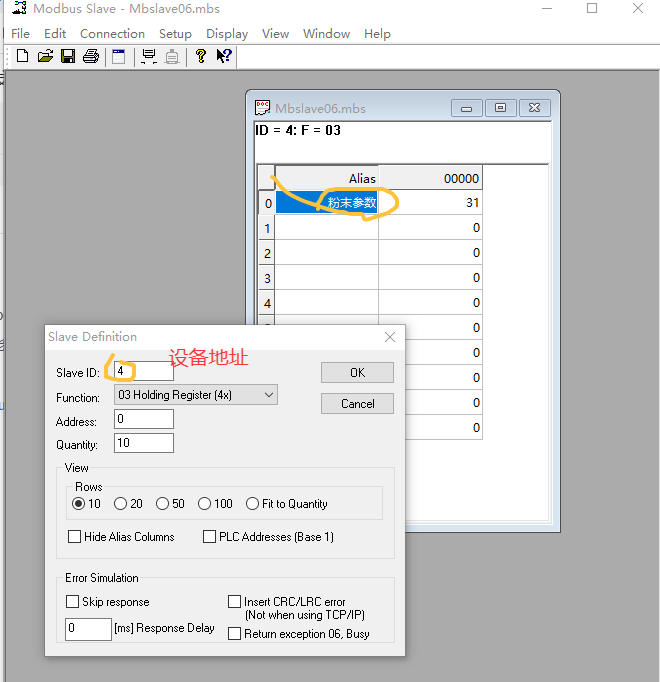Click the Alias column header
Viewport: 660px width, 682px height.
click(326, 178)
